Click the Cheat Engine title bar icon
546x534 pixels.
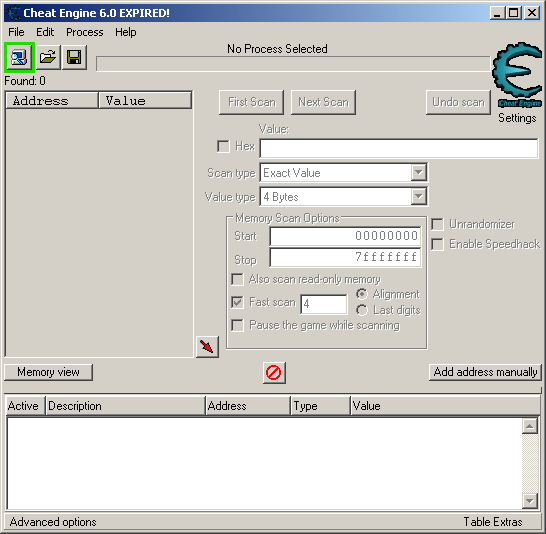pos(13,13)
